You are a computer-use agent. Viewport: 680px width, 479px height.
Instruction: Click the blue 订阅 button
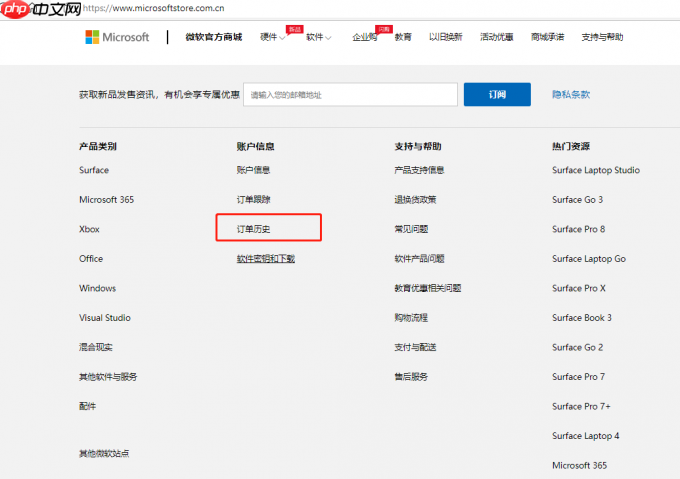[497, 94]
